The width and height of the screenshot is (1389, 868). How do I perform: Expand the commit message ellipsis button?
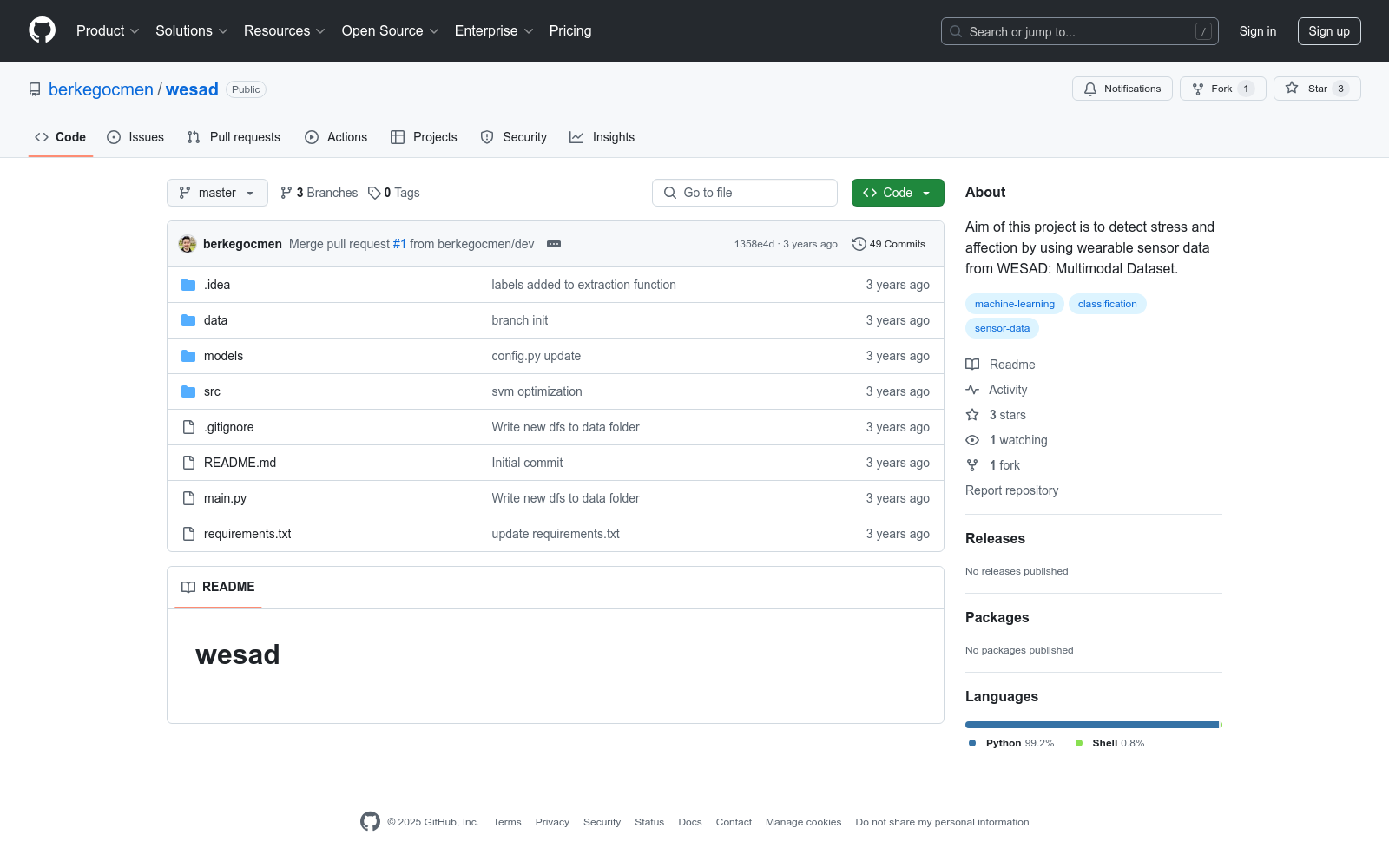(x=554, y=244)
